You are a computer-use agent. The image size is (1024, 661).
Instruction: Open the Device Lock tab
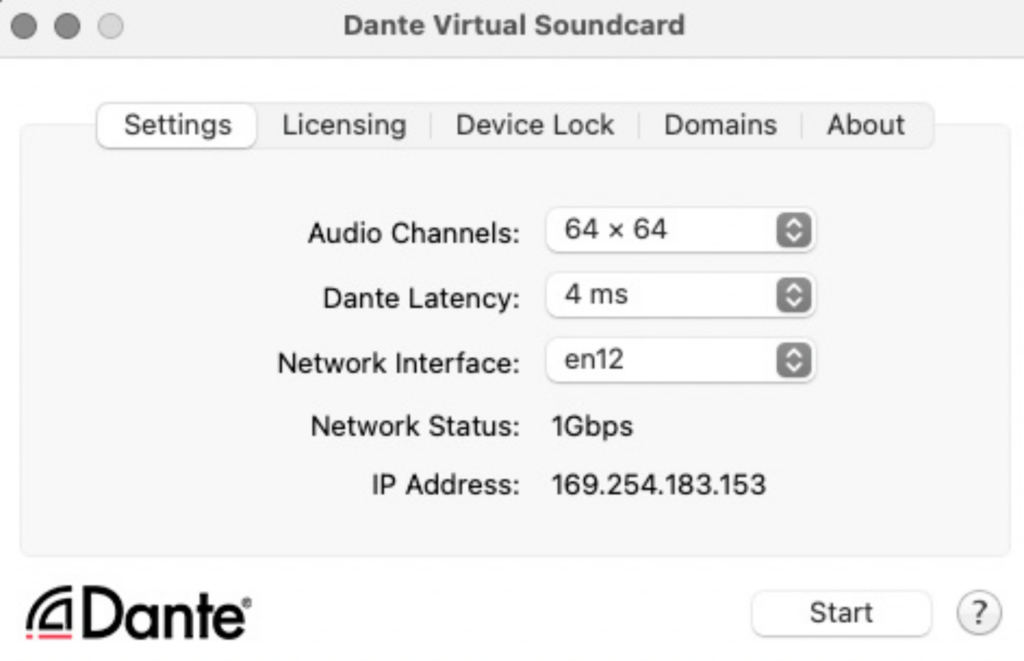[x=535, y=125]
